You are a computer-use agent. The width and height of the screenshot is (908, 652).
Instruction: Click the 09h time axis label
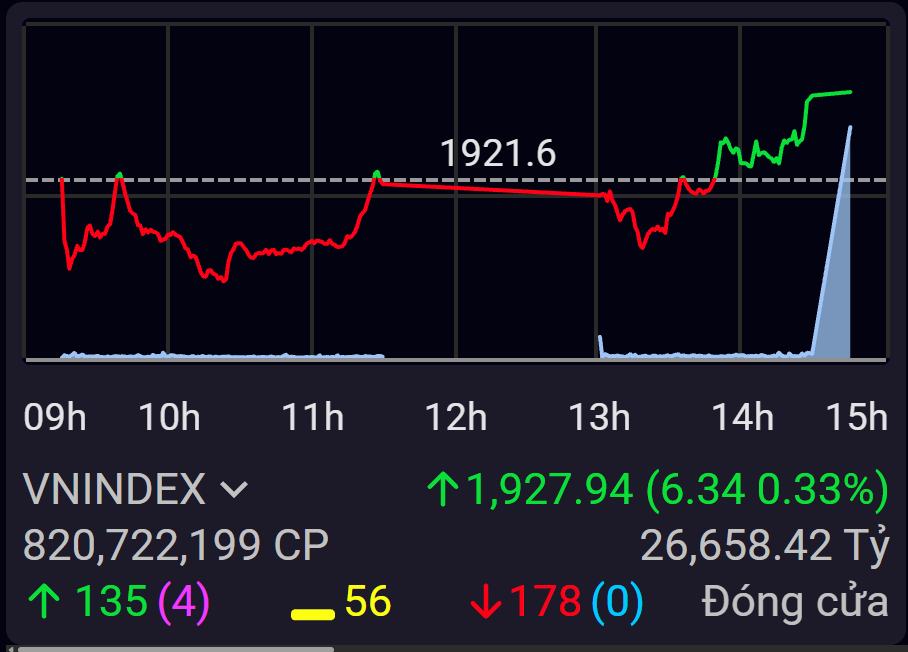[x=54, y=417]
